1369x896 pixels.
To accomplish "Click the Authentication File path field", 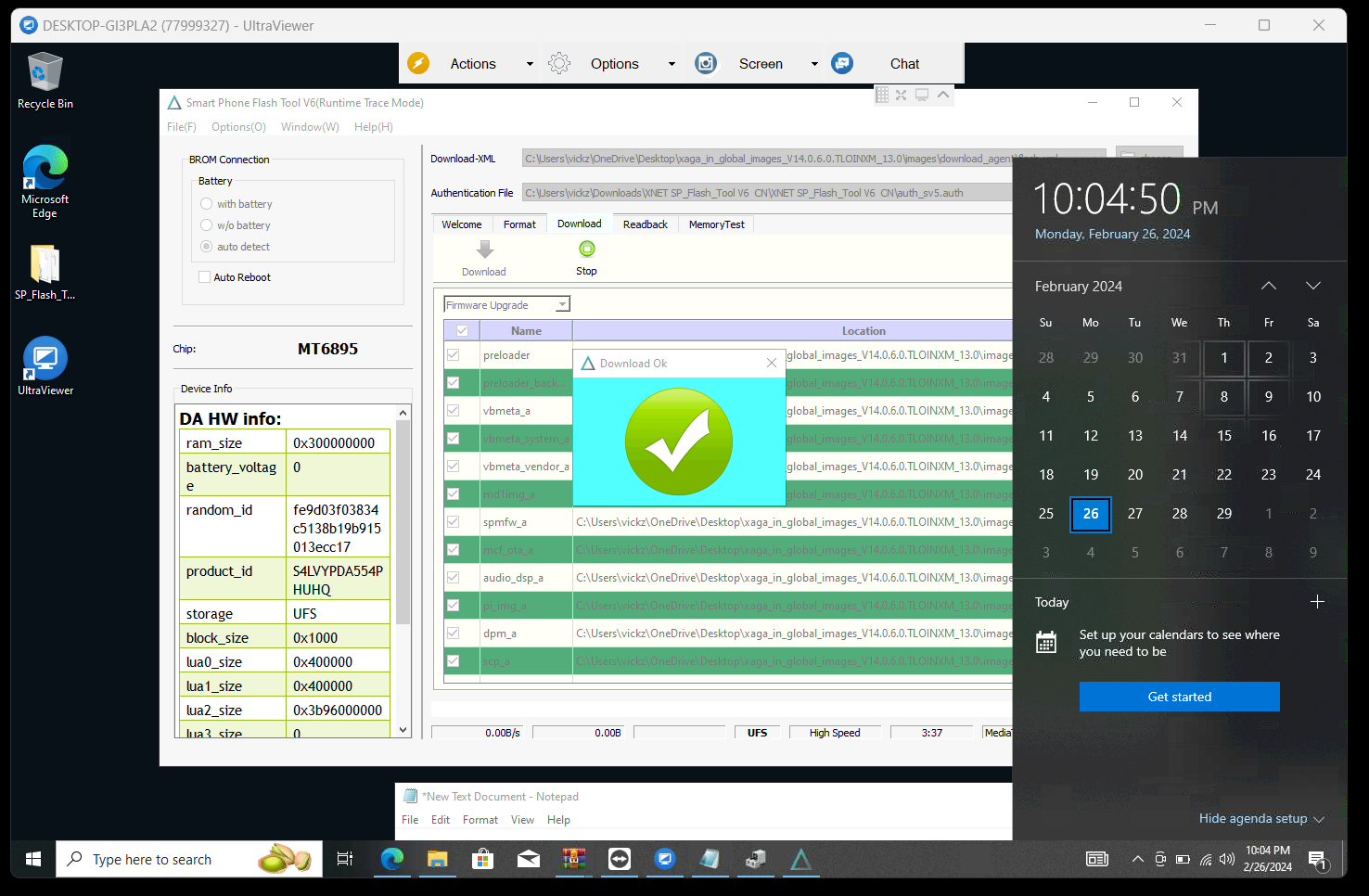I will pos(767,193).
